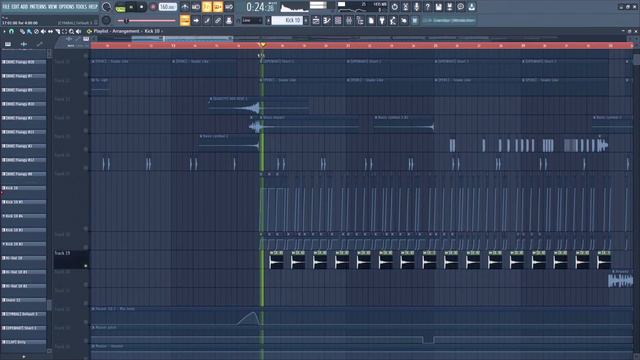Click Kick 10 breadcrumb in playlist title

(x=152, y=31)
